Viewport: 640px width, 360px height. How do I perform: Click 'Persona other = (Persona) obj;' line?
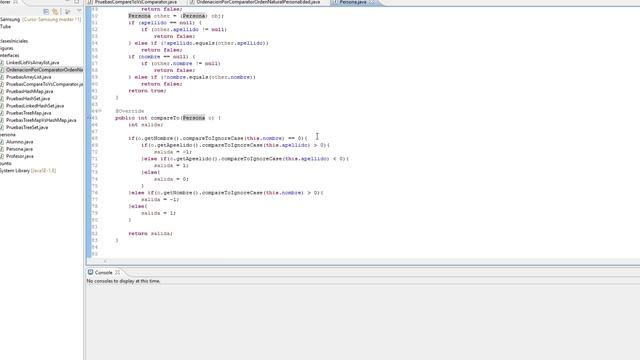[x=176, y=16]
